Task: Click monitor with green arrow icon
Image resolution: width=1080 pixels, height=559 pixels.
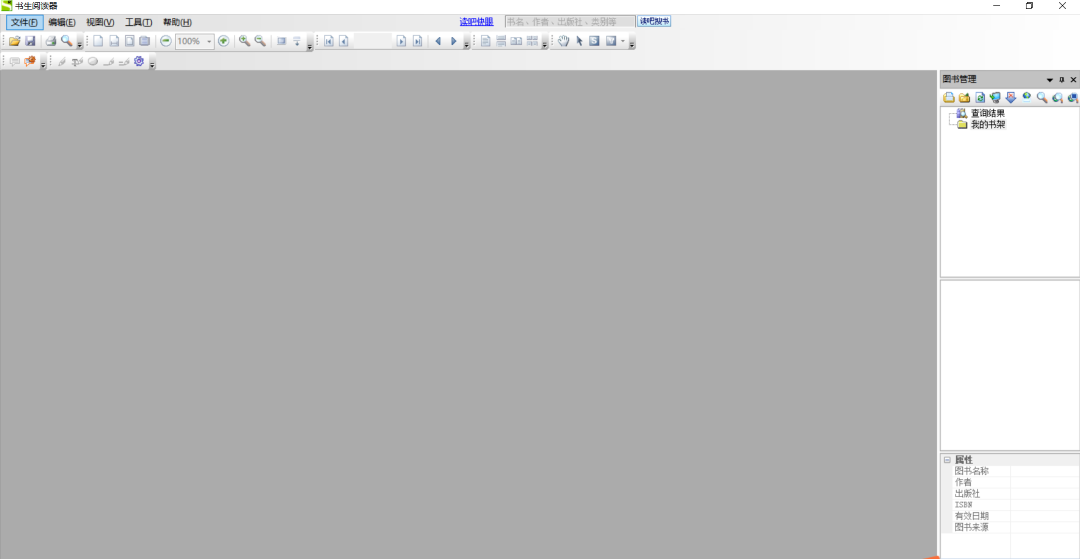Action: pyautogui.click(x=995, y=98)
